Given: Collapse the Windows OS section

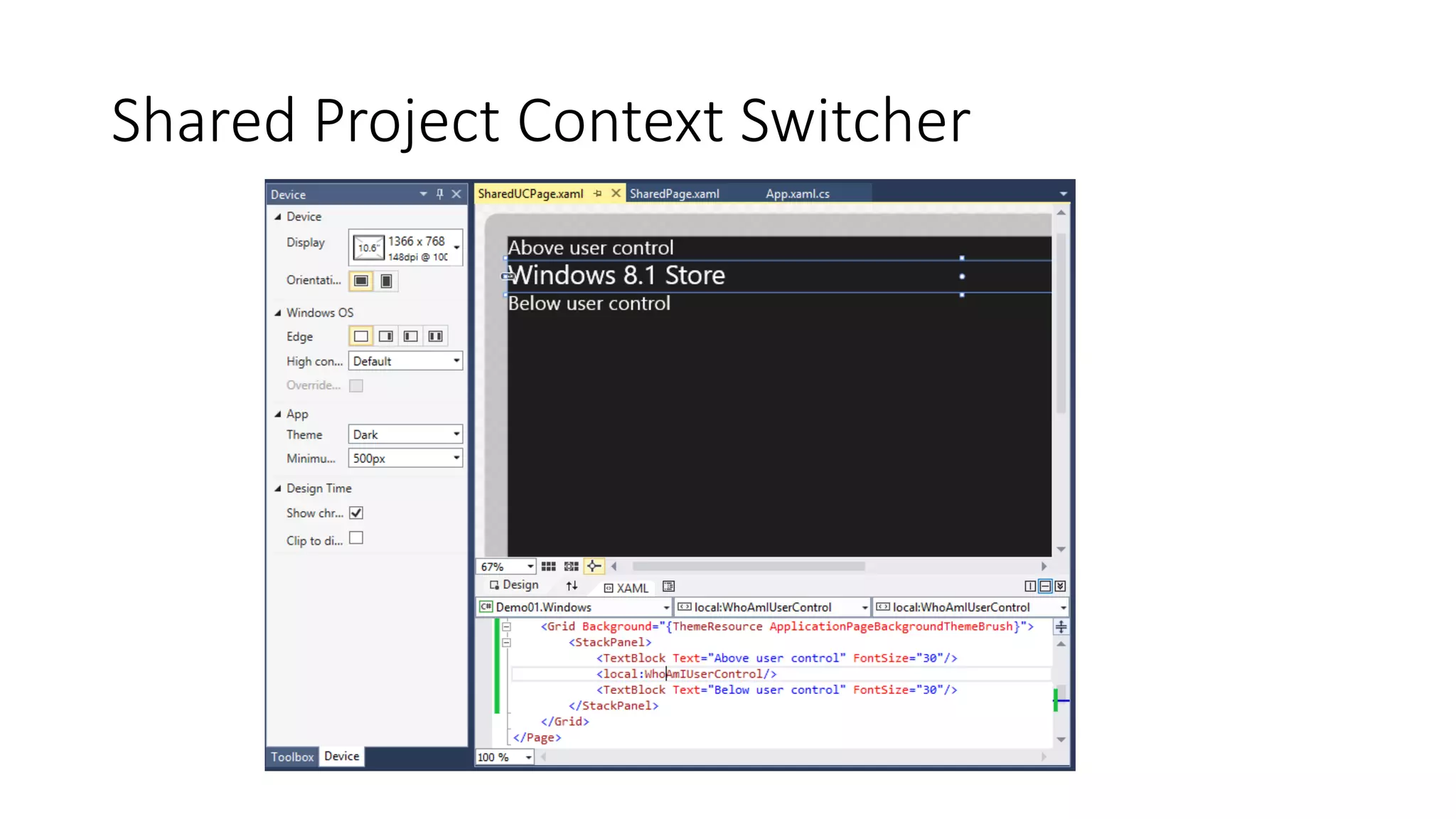Looking at the screenshot, I should (x=278, y=313).
